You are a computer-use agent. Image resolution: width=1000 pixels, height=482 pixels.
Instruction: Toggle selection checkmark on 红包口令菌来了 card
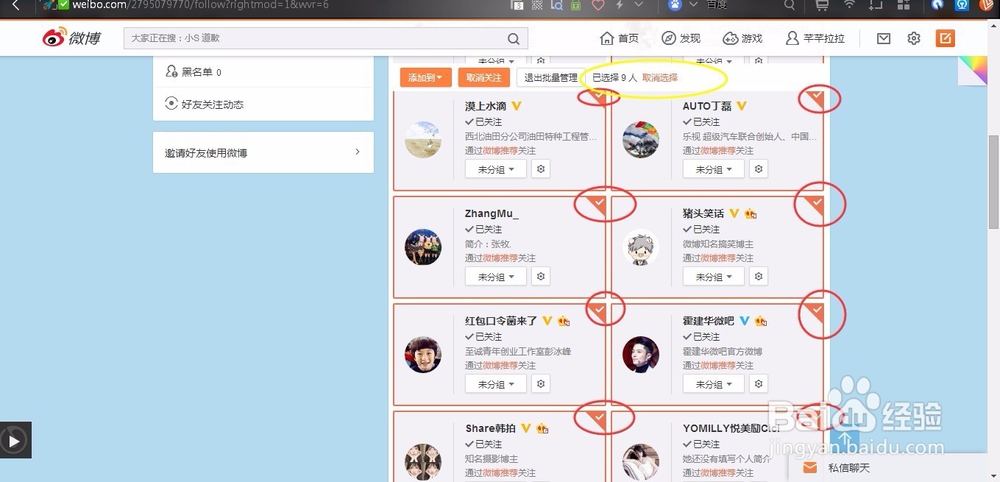(x=598, y=311)
